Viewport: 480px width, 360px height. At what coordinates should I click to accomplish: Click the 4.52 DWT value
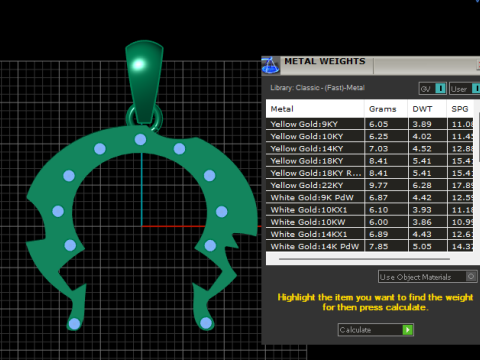tap(422, 149)
